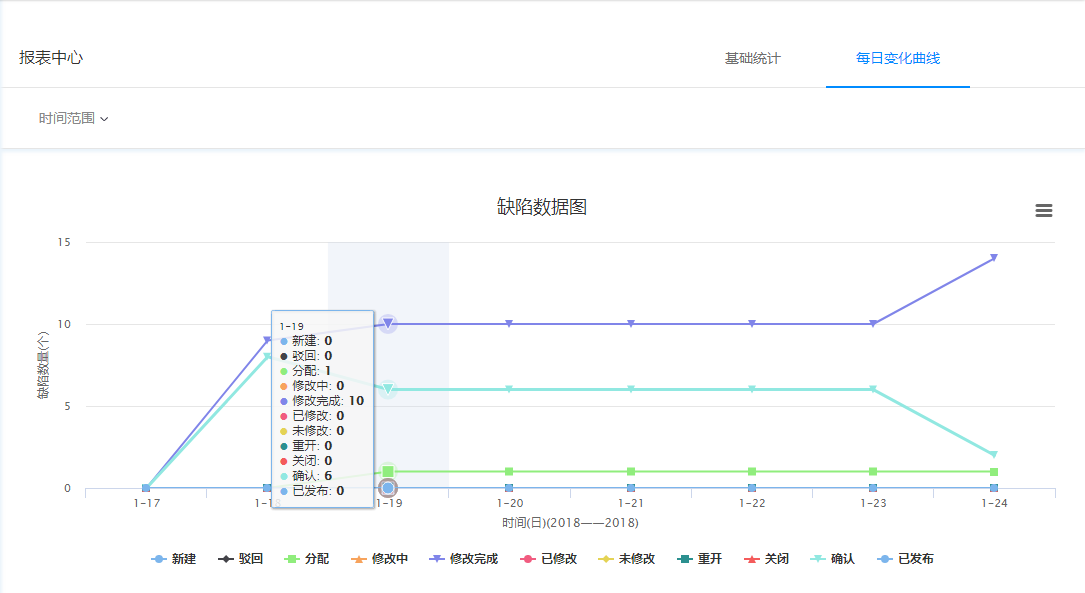
Task: Click the 确认 legend marker icon
Action: (818, 559)
